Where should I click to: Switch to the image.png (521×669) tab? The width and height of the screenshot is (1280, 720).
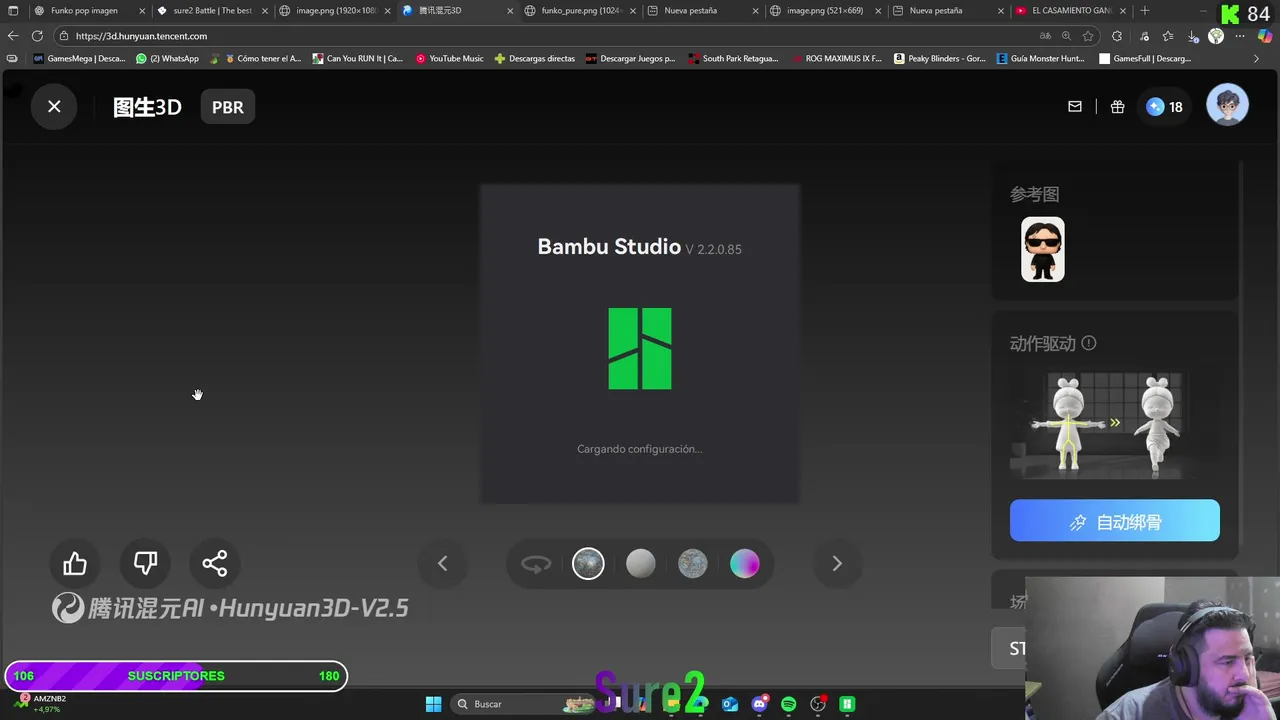coord(824,11)
